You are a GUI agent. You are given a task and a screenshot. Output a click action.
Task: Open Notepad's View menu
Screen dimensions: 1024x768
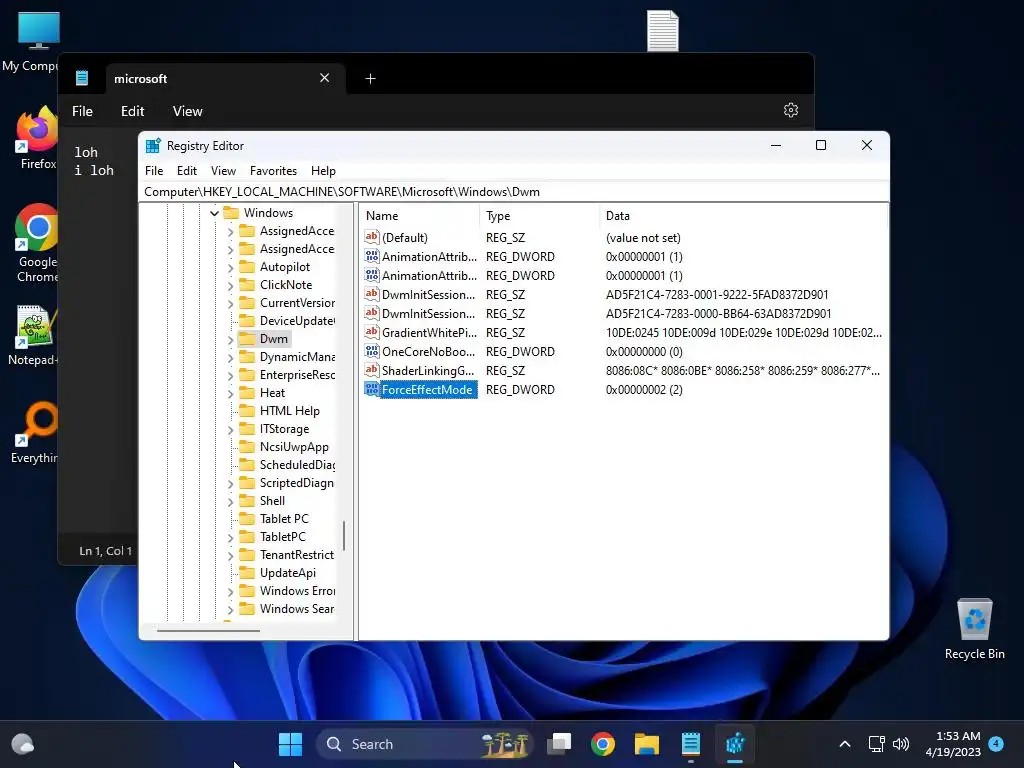(x=187, y=111)
